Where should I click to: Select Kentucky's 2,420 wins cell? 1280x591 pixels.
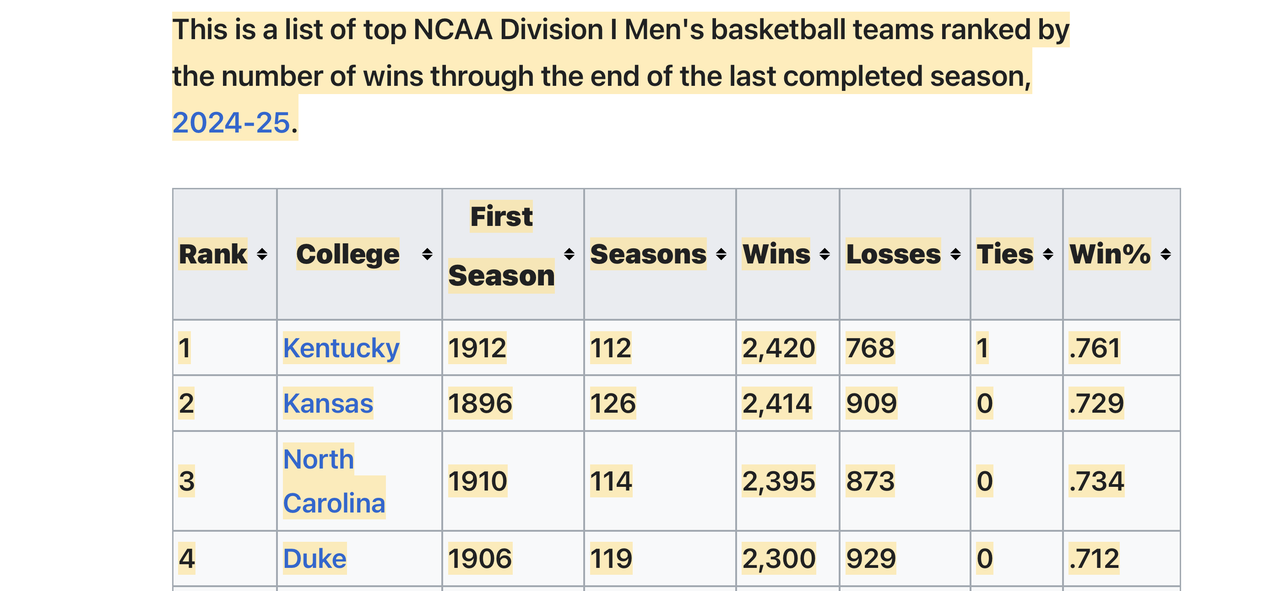pos(778,348)
